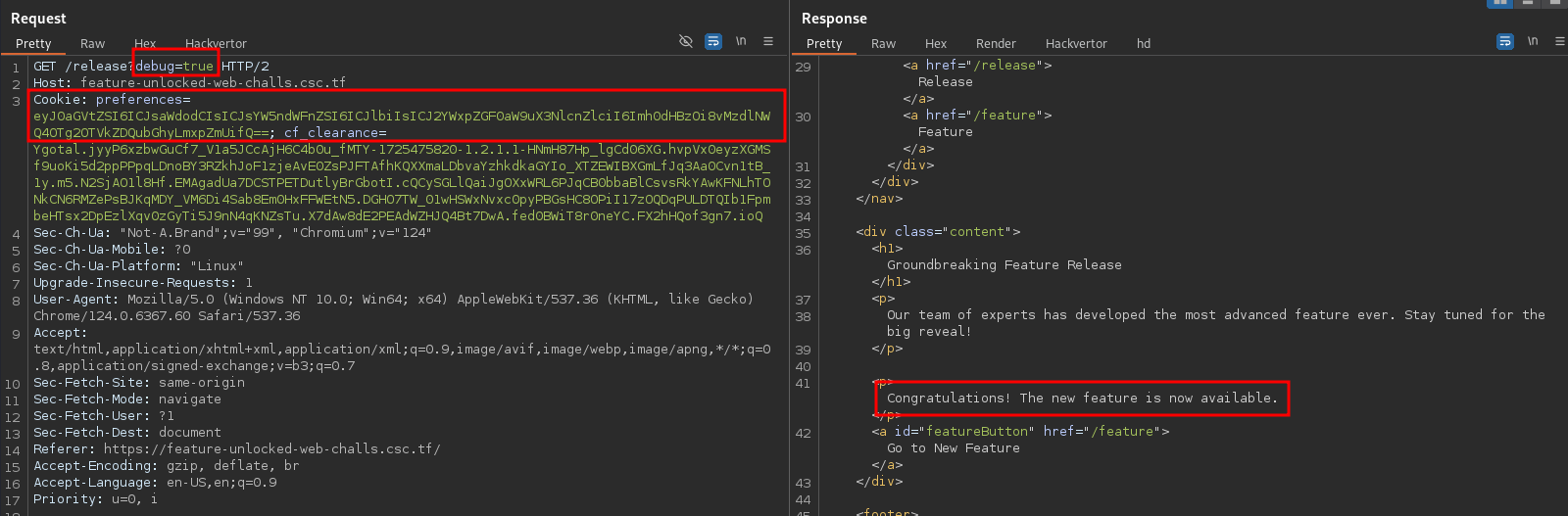Image resolution: width=1568 pixels, height=516 pixels.
Task: Click the Sec-Fetch-User header line
Action: pyautogui.click(x=104, y=416)
